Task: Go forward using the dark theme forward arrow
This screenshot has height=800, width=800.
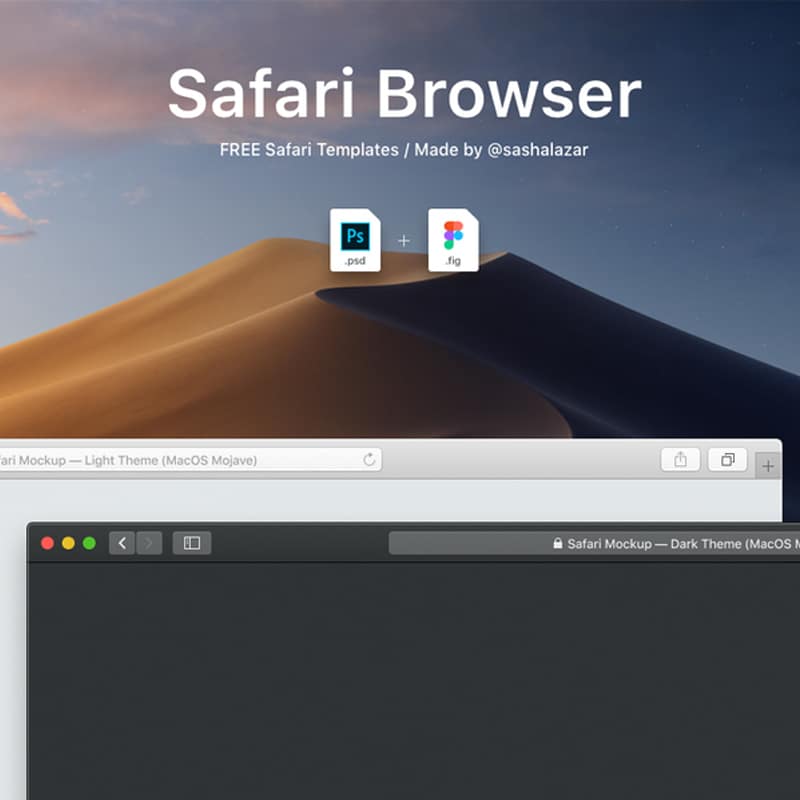Action: click(x=148, y=544)
